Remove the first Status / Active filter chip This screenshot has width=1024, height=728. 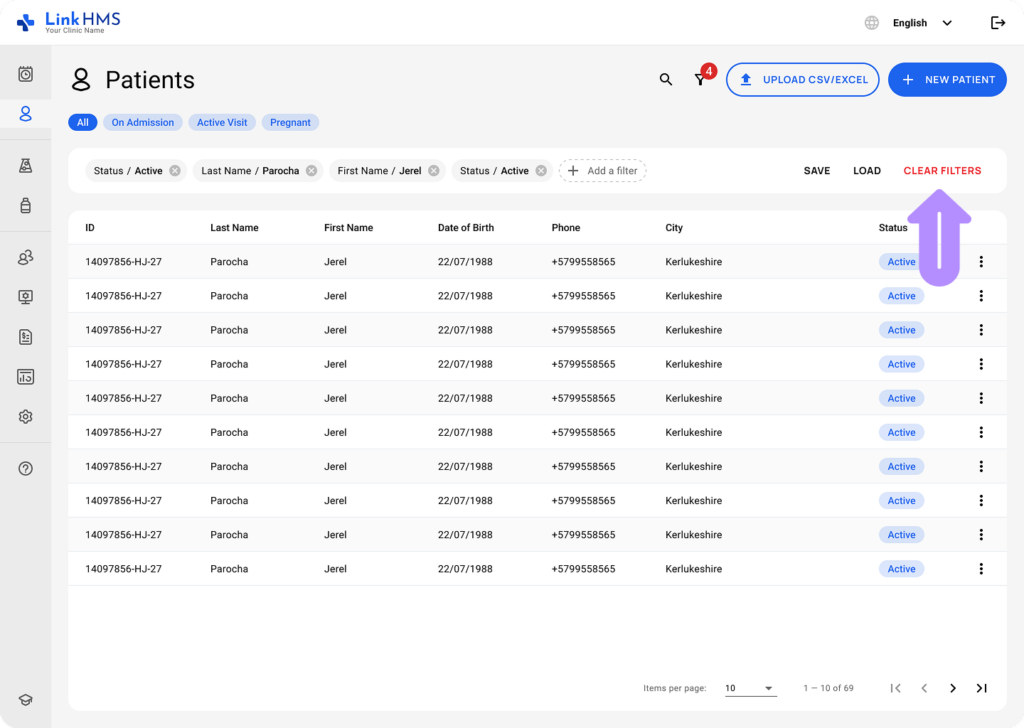pyautogui.click(x=173, y=170)
